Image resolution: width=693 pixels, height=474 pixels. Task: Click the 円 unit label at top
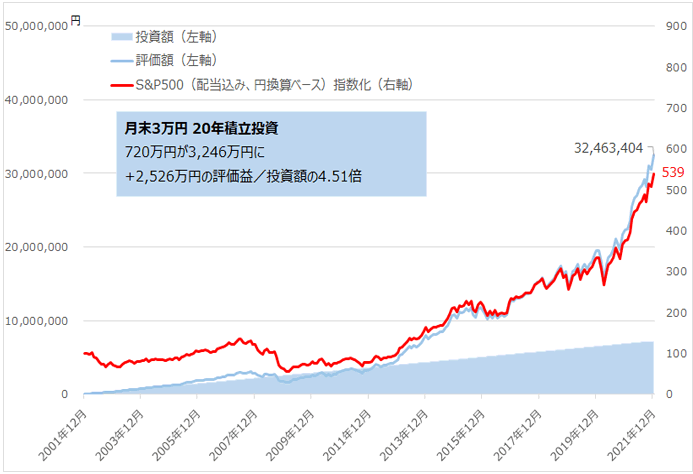pyautogui.click(x=75, y=20)
